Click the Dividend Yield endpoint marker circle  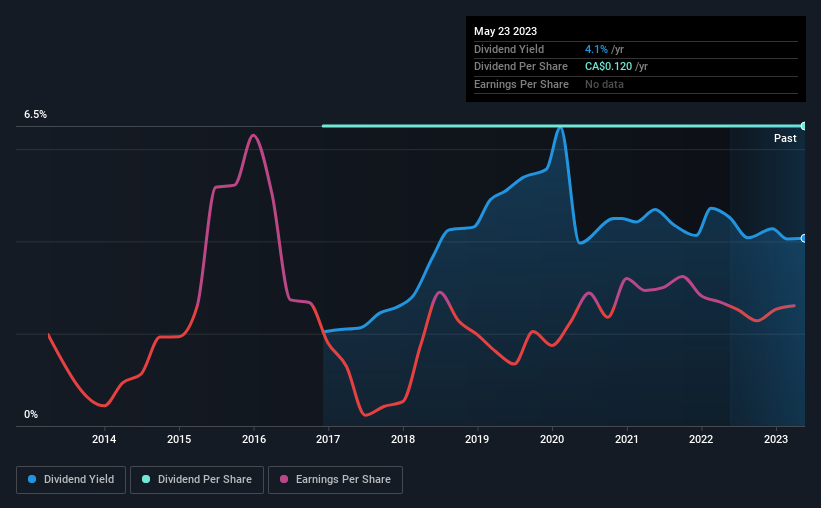click(x=804, y=238)
